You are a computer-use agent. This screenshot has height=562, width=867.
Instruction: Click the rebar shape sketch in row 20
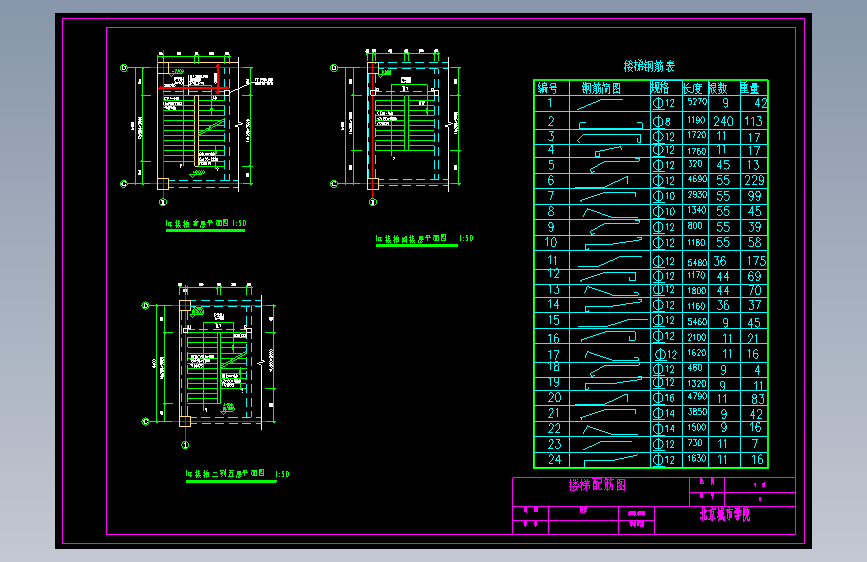(602, 400)
